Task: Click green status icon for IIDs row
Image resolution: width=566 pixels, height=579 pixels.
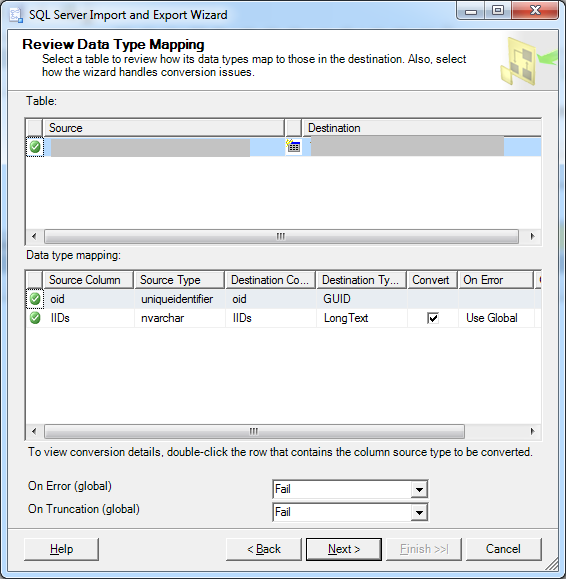Action: click(35, 318)
